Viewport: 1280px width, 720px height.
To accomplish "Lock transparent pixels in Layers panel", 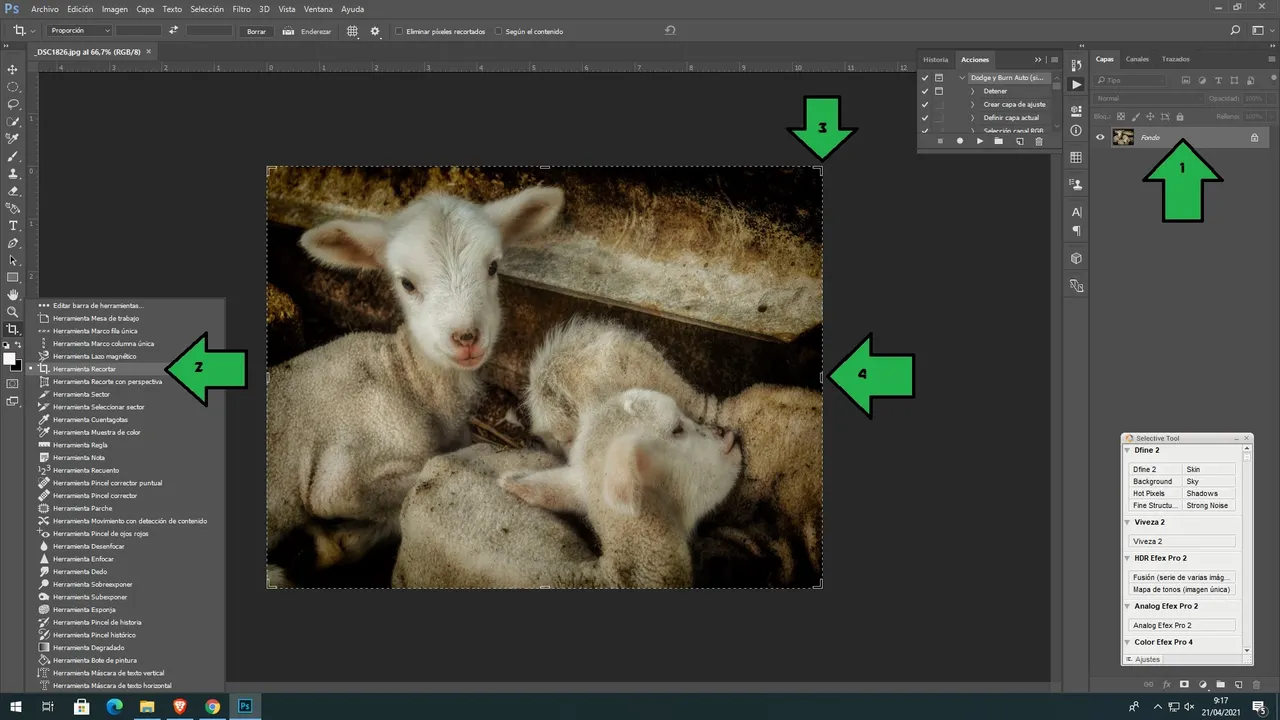I will (x=1121, y=117).
